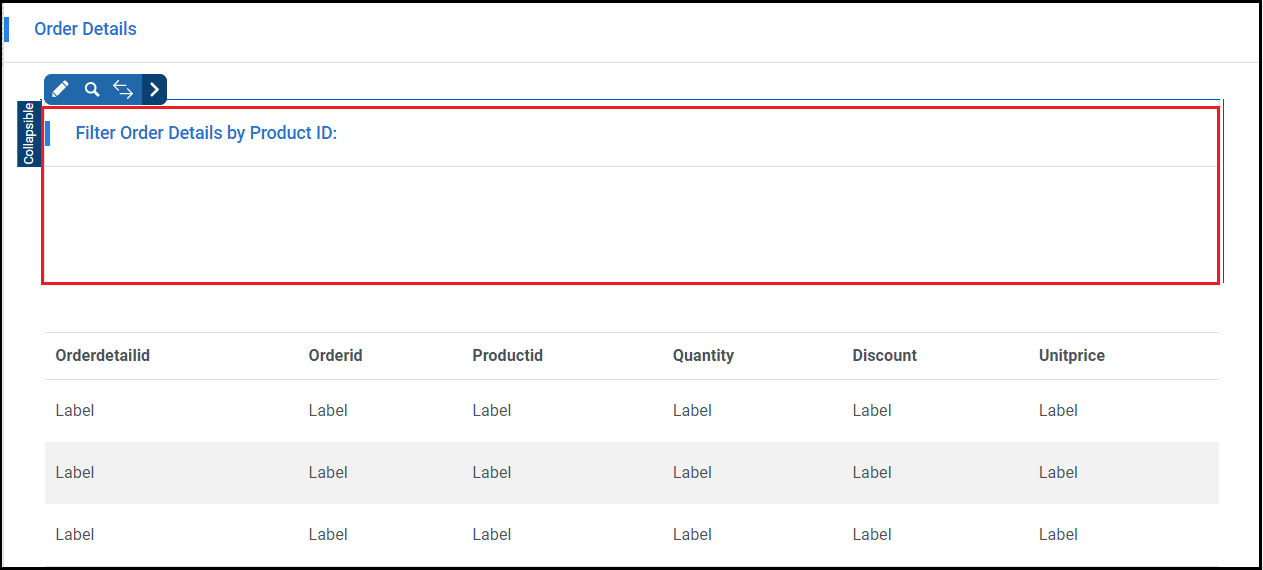This screenshot has height=570, width=1263.
Task: Click the Productid column header
Action: coord(507,355)
